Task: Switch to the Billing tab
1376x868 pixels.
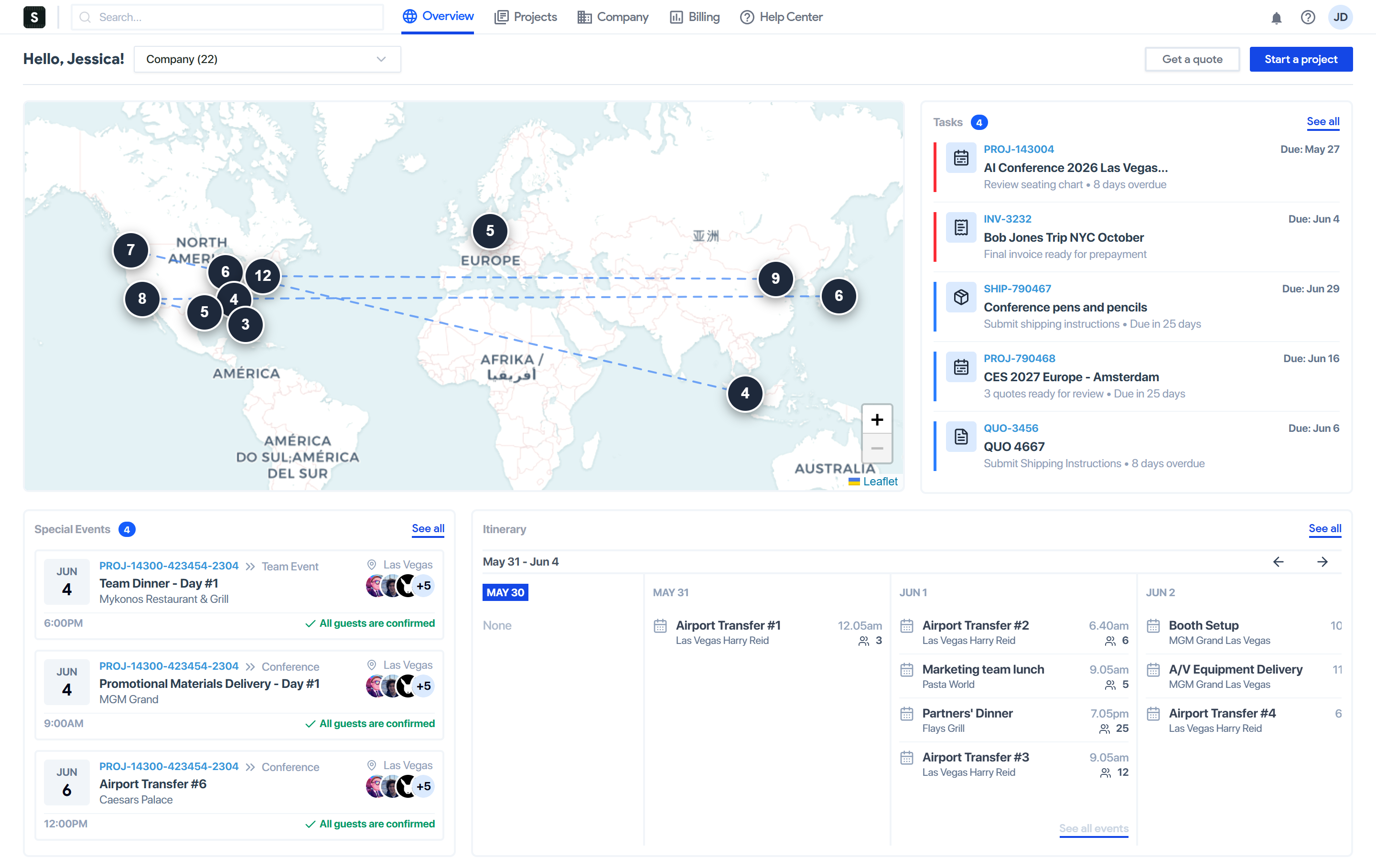Action: pos(694,17)
